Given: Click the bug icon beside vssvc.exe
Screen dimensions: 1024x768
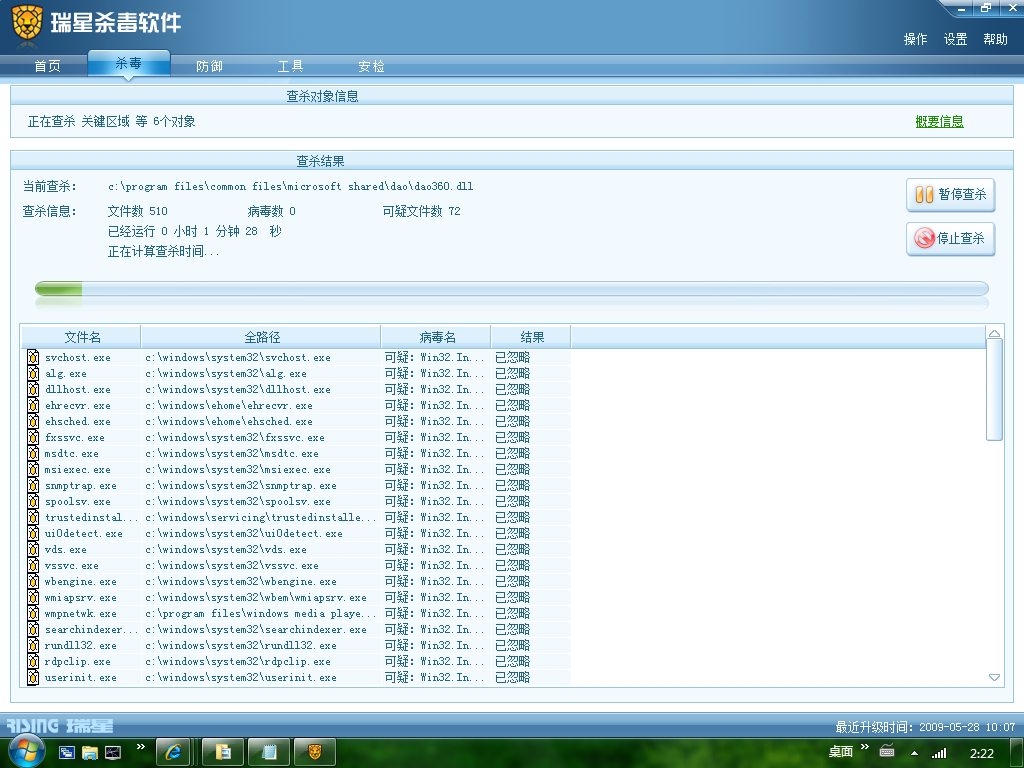Looking at the screenshot, I should [33, 566].
